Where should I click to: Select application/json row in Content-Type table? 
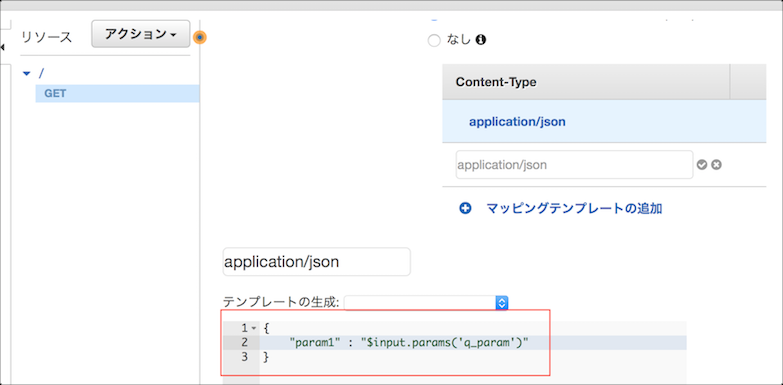pyautogui.click(x=604, y=121)
